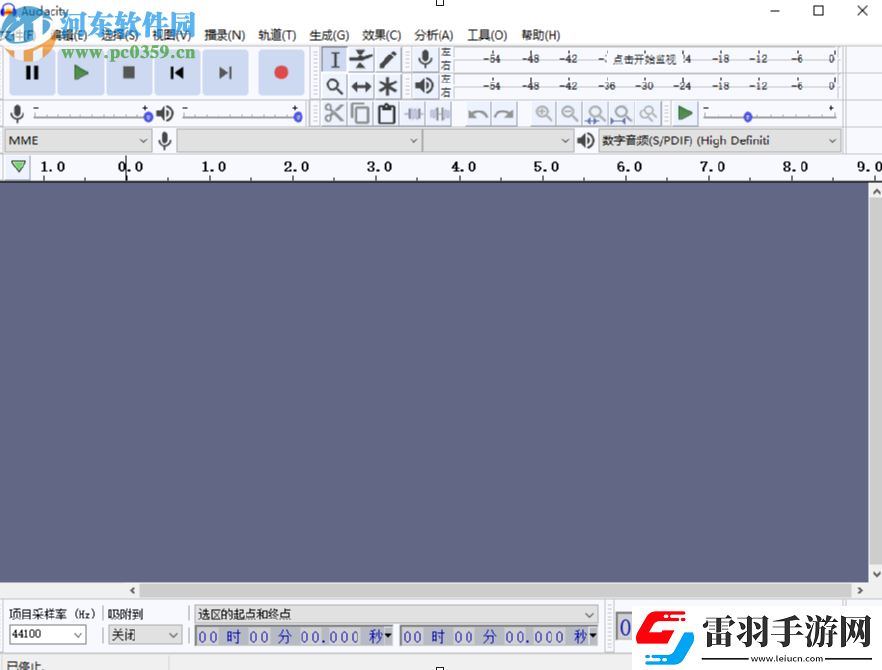Start playback with green Play button
882x670 pixels.
(81, 73)
